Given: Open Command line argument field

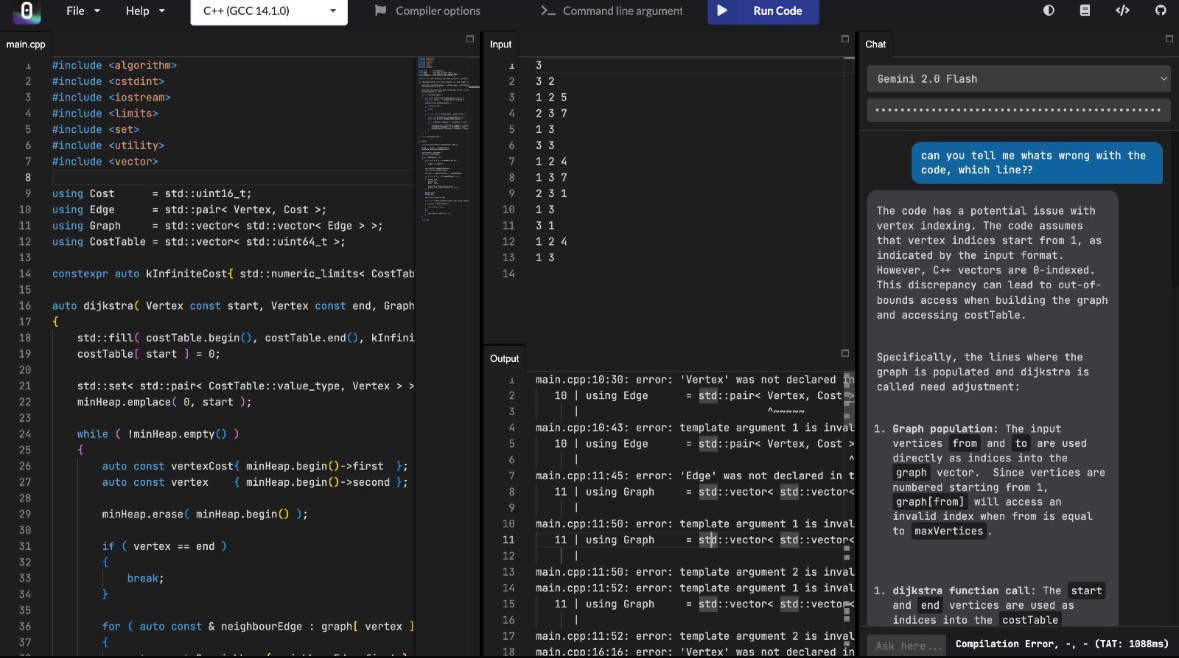Looking at the screenshot, I should point(611,11).
